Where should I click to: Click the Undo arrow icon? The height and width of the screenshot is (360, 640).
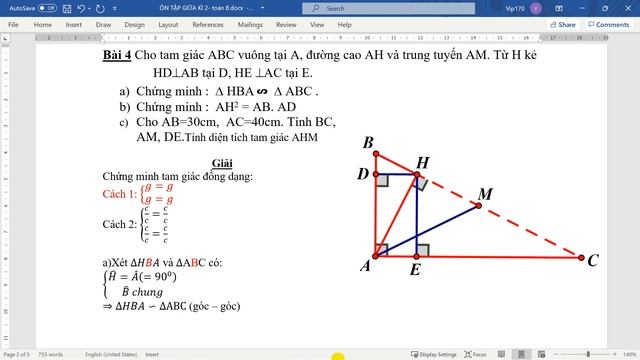click(x=81, y=8)
